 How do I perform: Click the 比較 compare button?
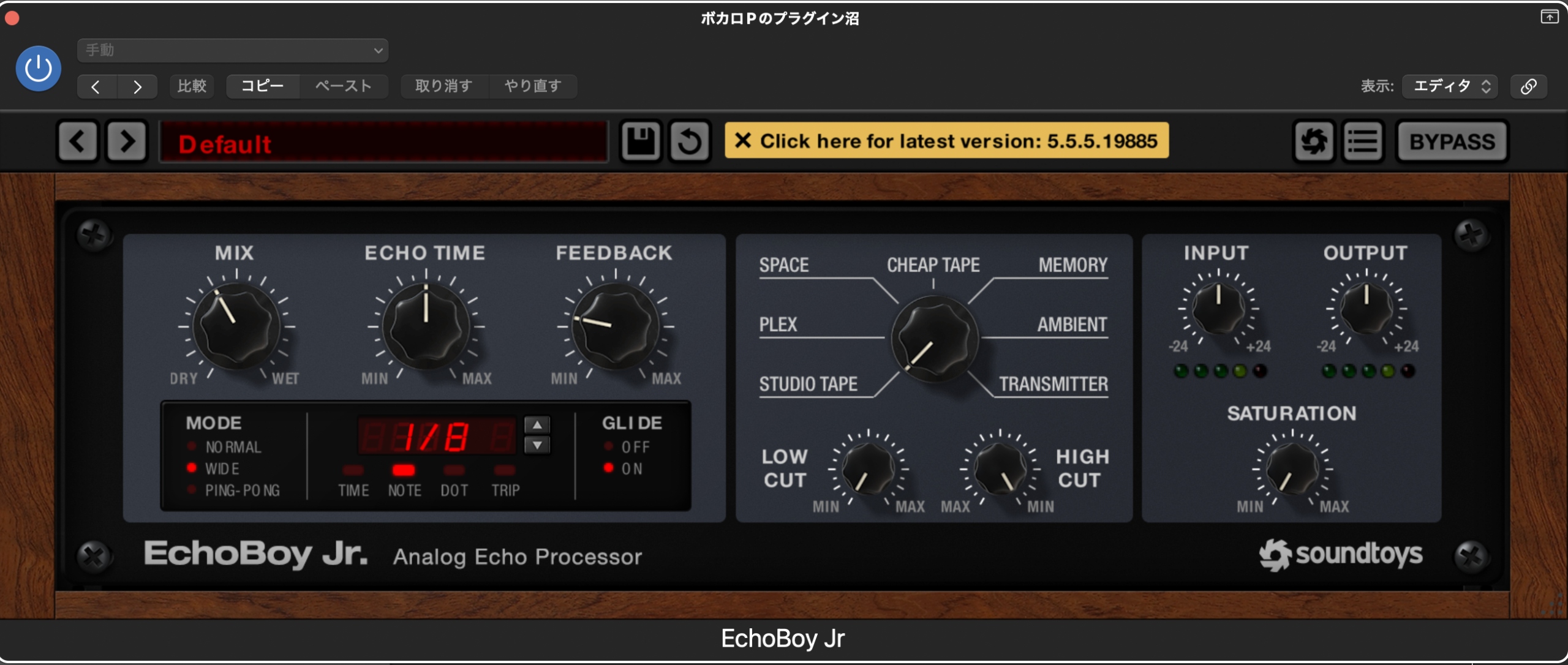pyautogui.click(x=192, y=86)
